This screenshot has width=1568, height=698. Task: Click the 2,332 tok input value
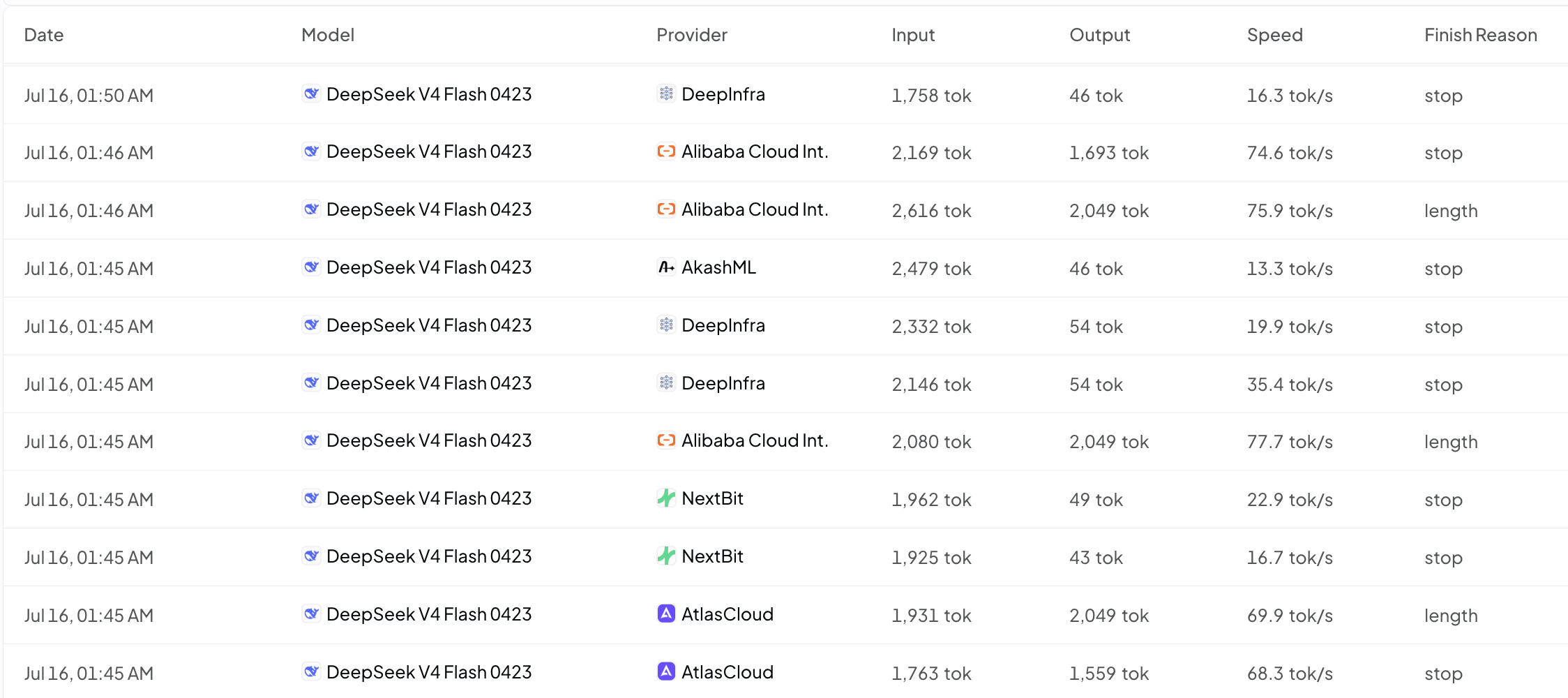(931, 327)
